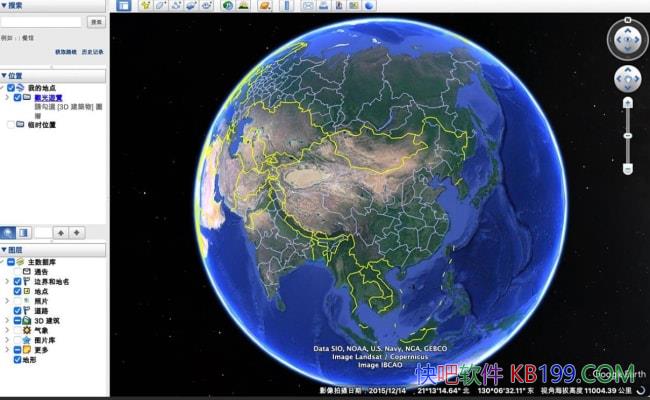
Task: Open the 历史记录 (History) link
Action: pyautogui.click(x=92, y=51)
